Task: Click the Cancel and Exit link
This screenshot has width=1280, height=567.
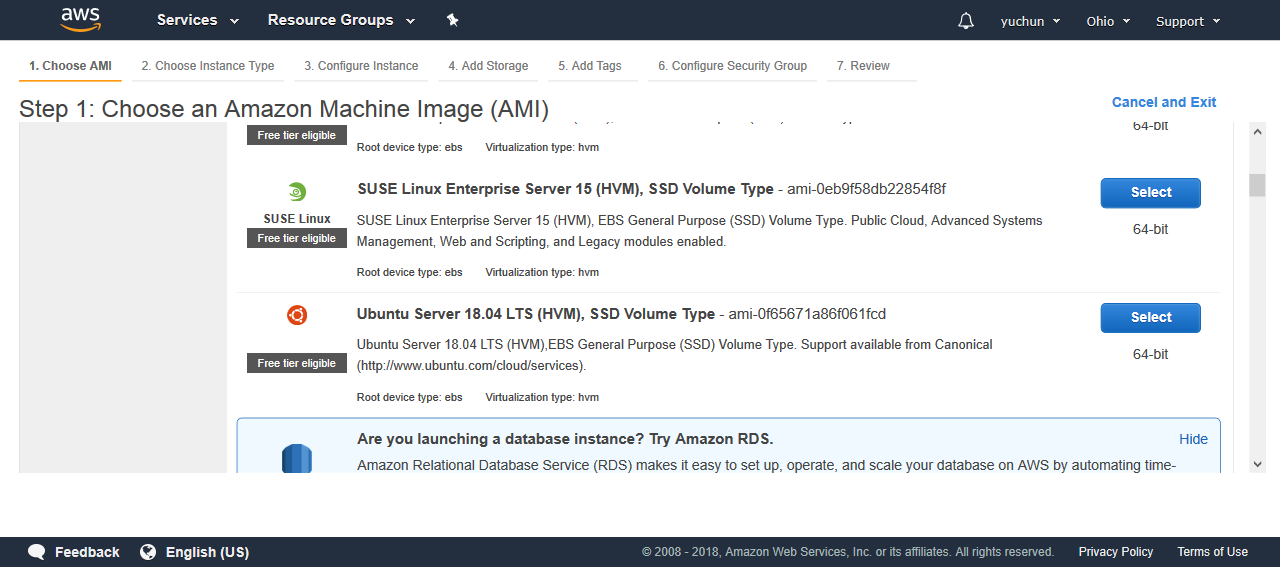Action: pos(1164,102)
